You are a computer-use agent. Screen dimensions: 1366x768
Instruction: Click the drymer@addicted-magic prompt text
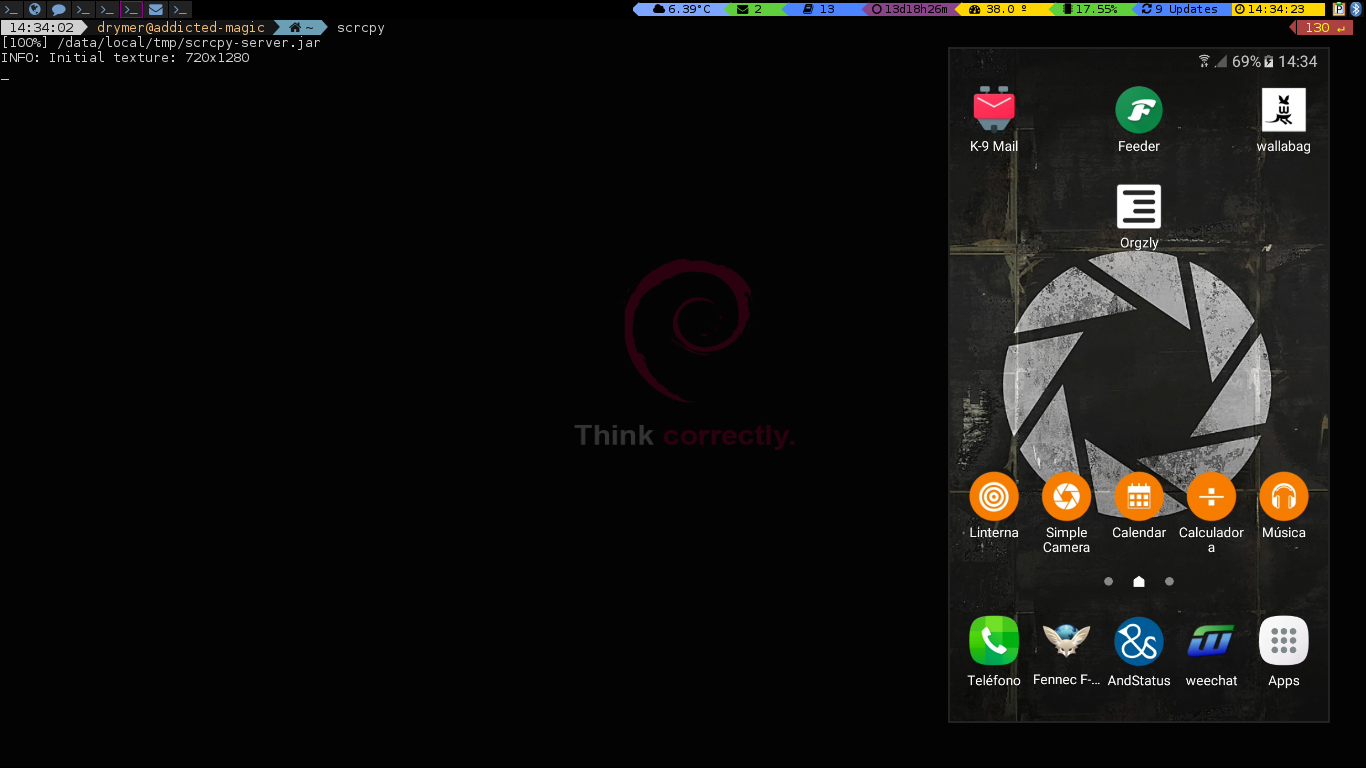(x=181, y=27)
